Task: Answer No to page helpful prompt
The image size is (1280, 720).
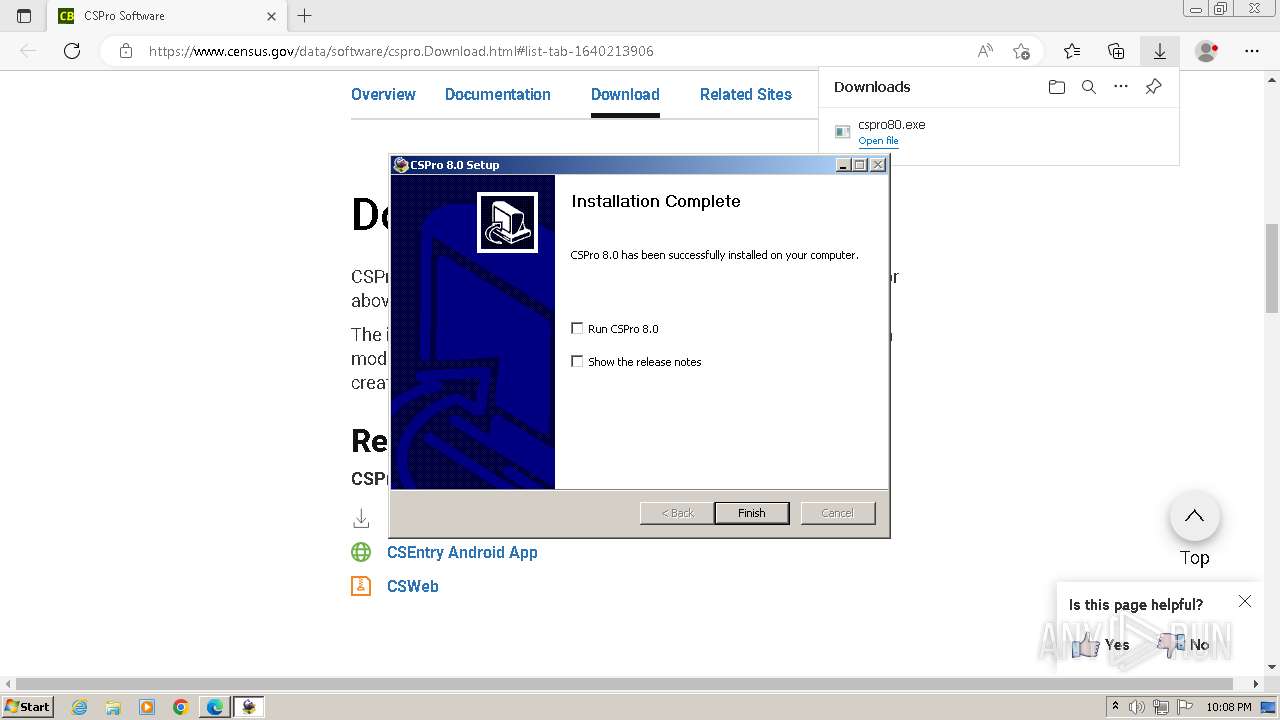Action: pos(1183,645)
